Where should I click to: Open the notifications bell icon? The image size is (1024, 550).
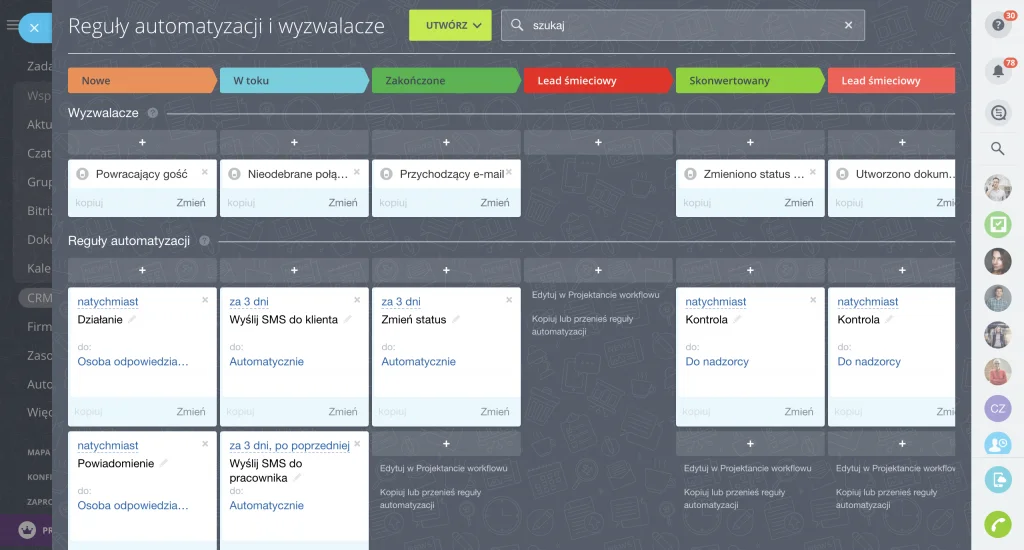click(x=997, y=71)
